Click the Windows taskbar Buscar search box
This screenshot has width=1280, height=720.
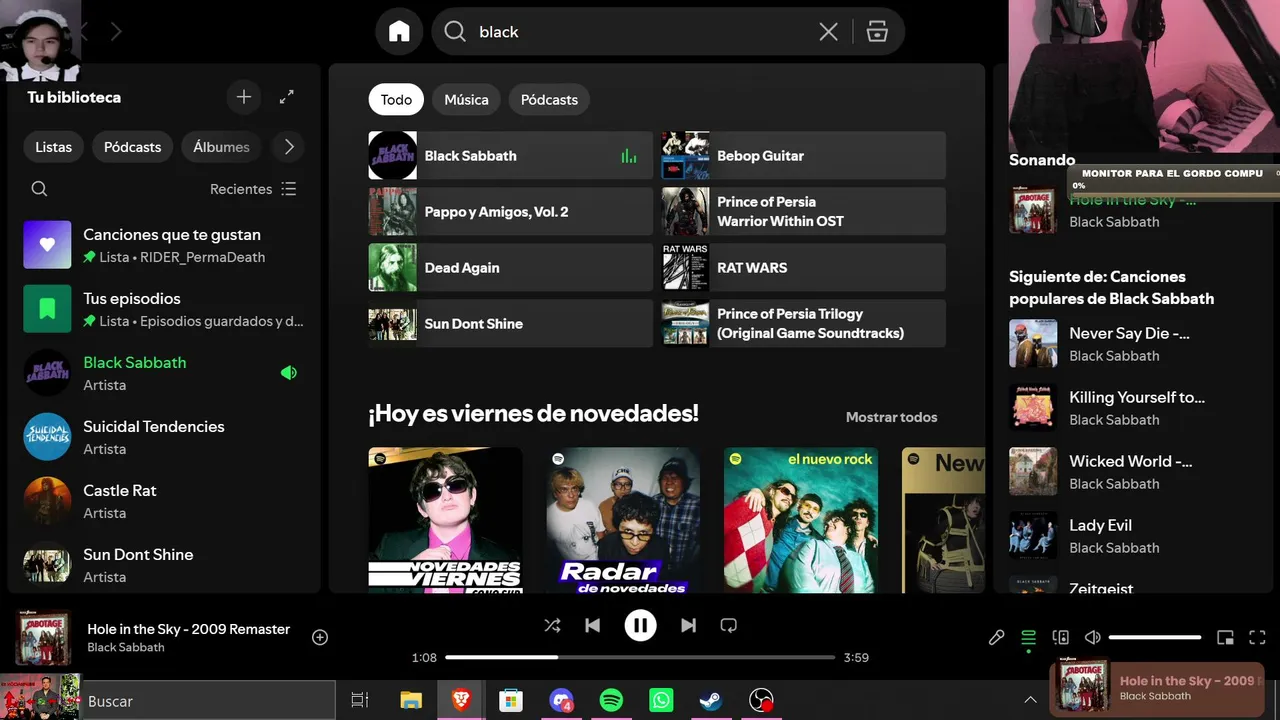[x=207, y=701]
